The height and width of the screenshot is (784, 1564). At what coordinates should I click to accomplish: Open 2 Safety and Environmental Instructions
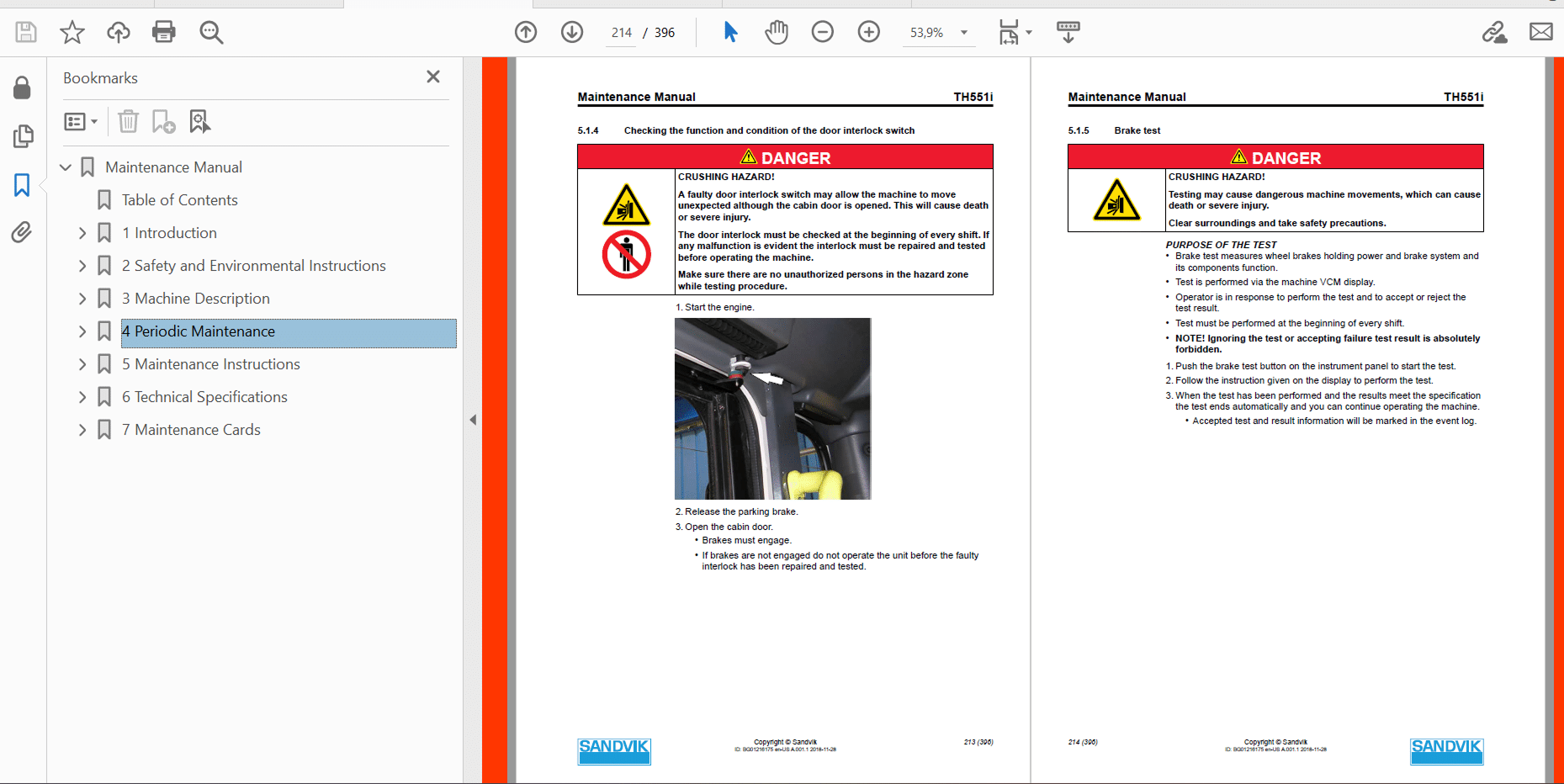[253, 266]
